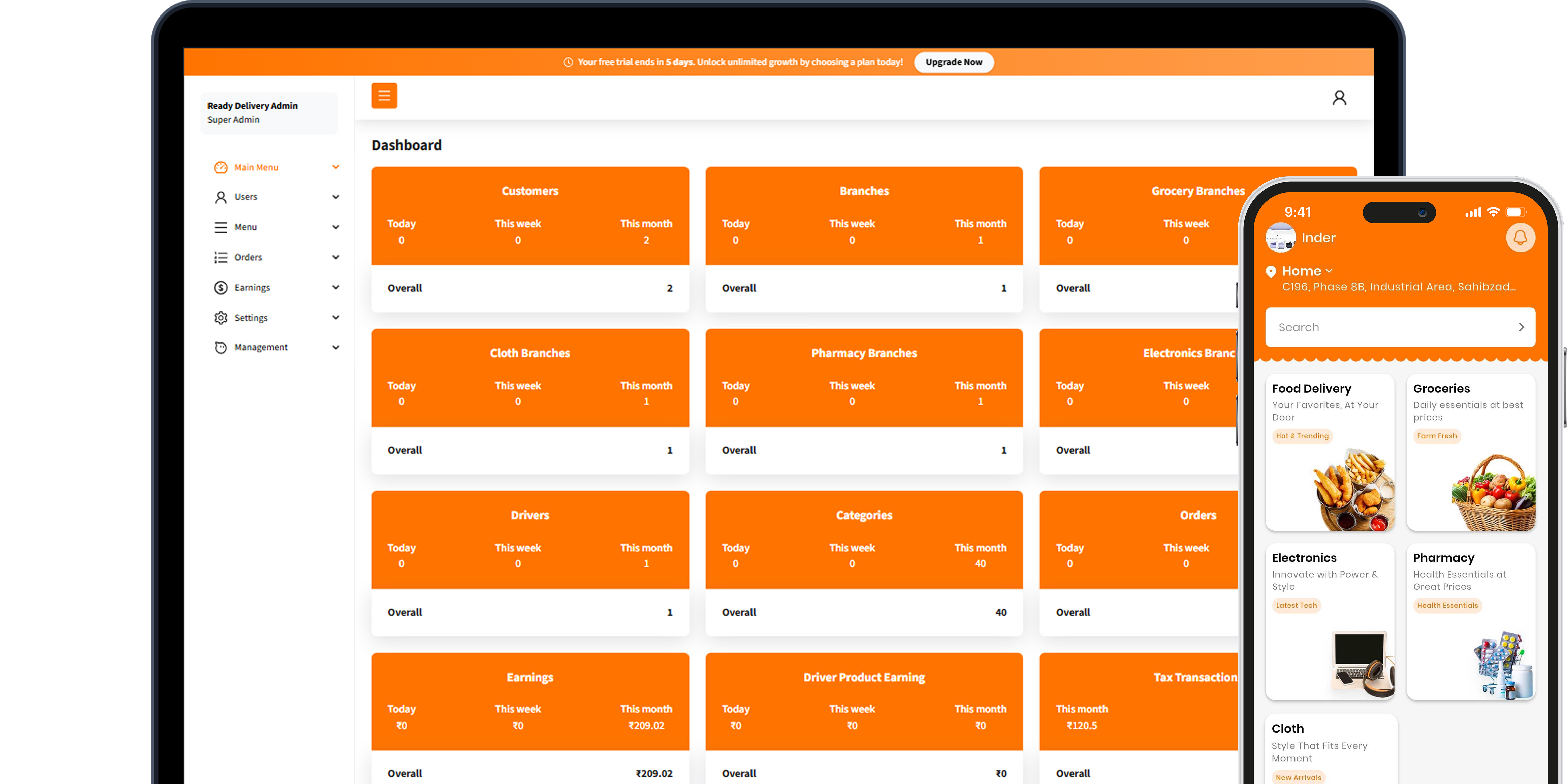Tap the Latest Tech tag
The width and height of the screenshot is (1567, 784).
tap(1296, 605)
